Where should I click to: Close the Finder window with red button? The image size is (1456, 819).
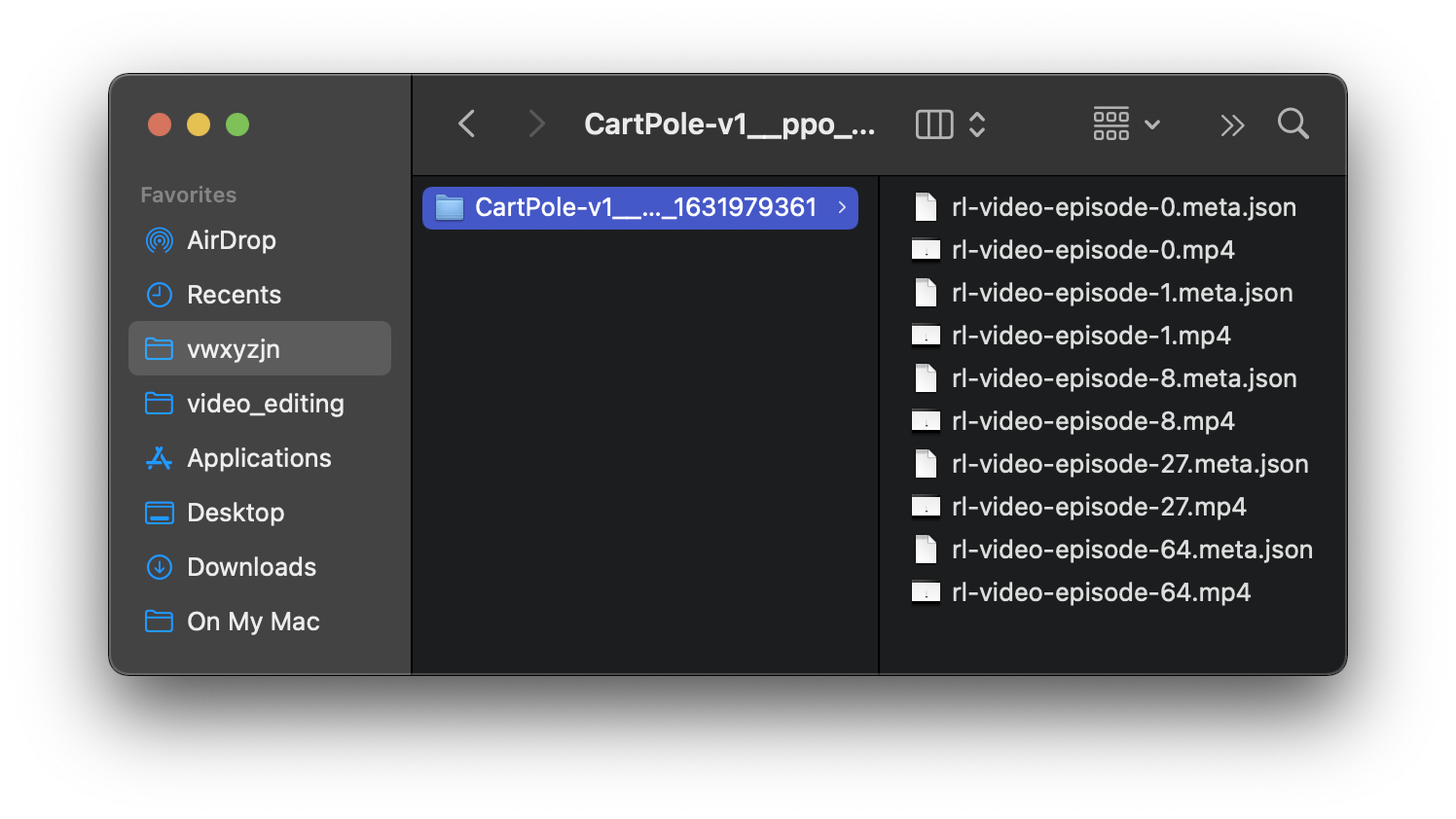(160, 125)
